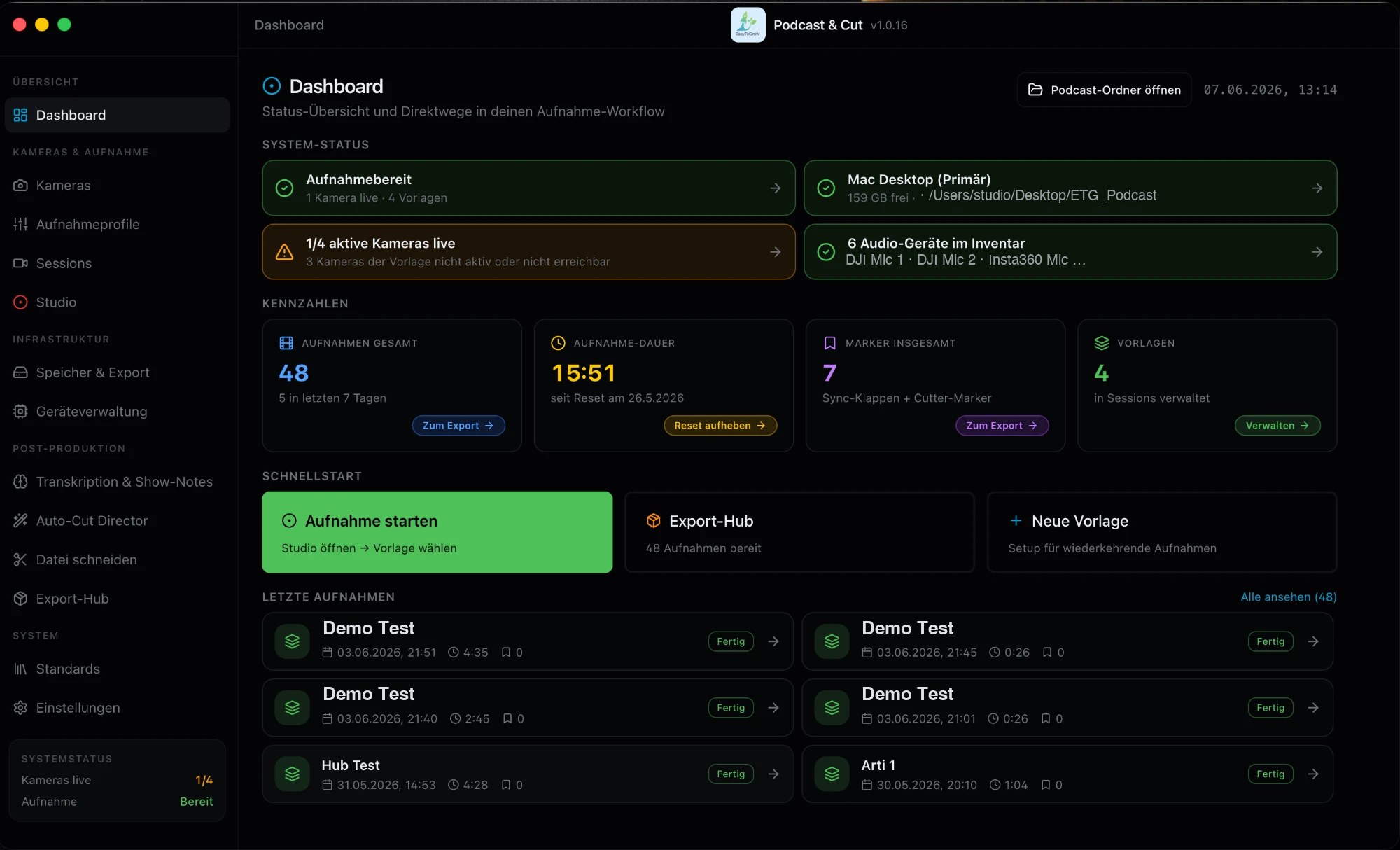Click the Aufnahmeprofile sliders icon

20,224
